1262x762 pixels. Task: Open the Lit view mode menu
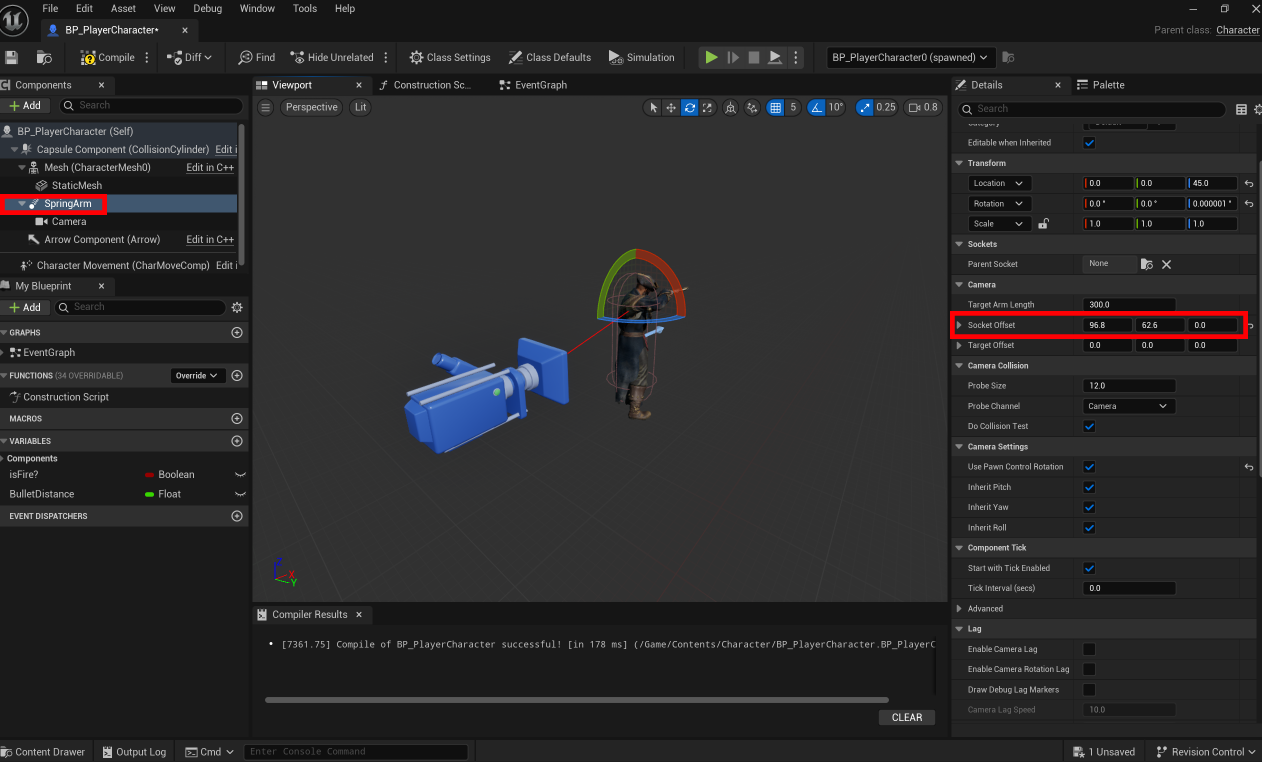[360, 107]
